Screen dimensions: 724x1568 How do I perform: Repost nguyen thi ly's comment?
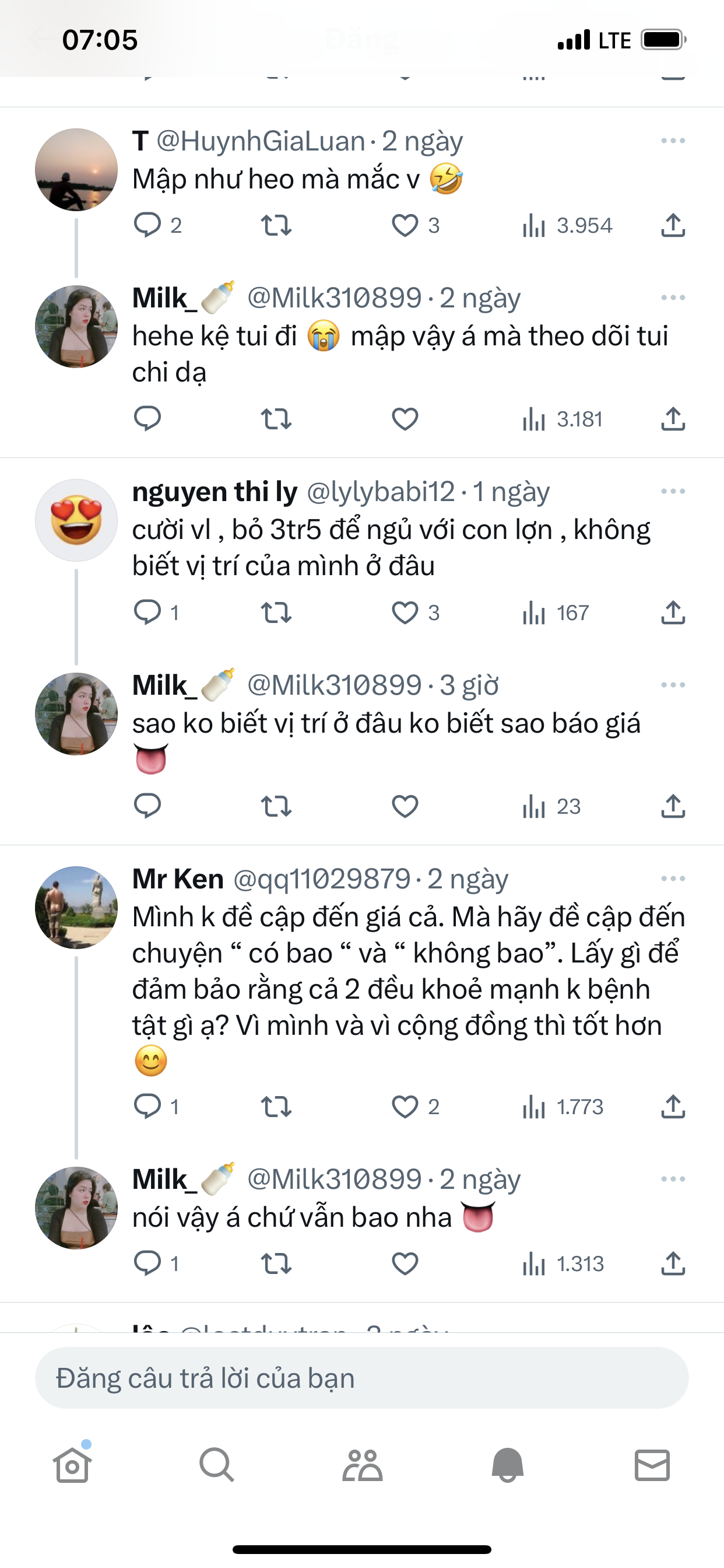(x=276, y=613)
